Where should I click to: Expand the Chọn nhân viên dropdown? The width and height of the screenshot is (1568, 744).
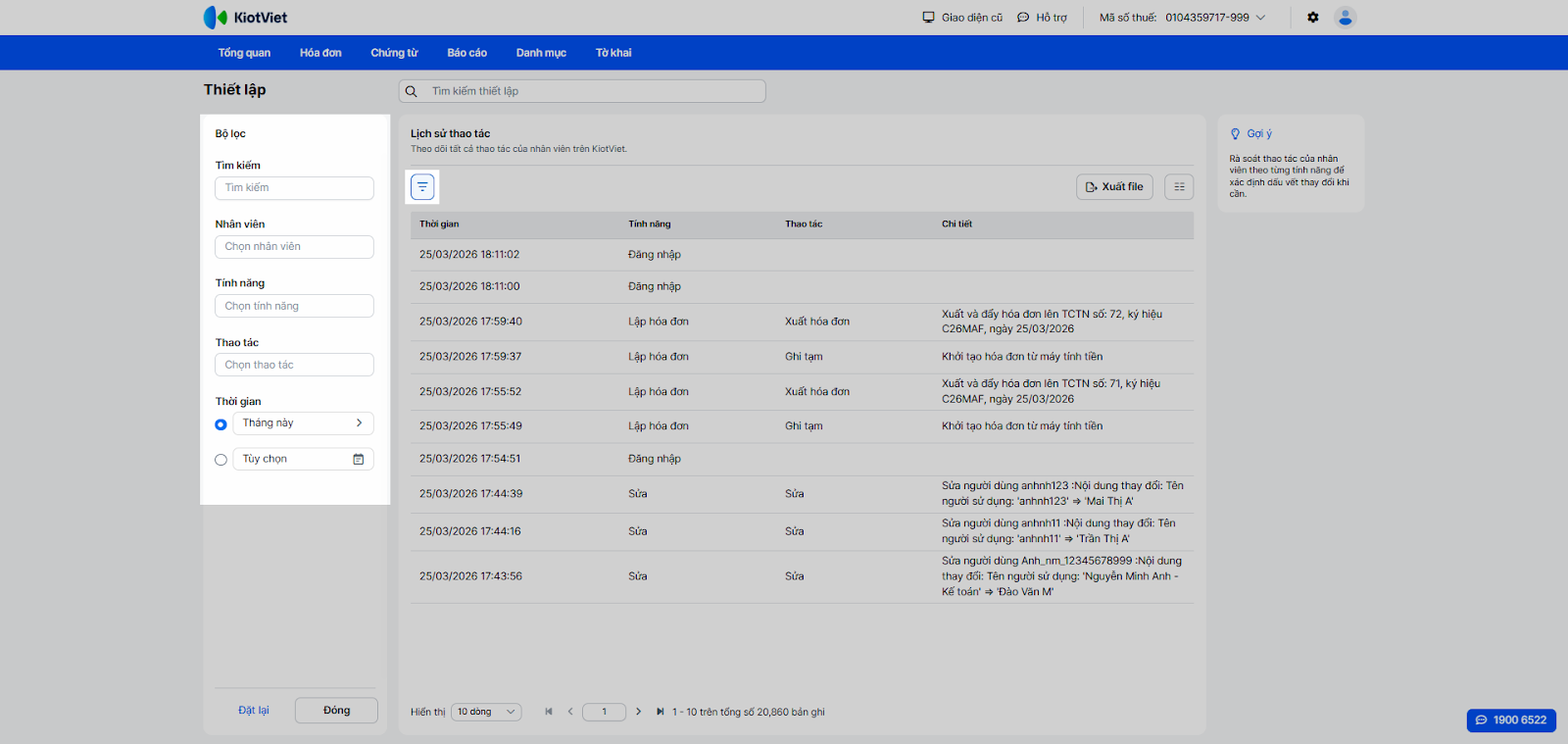pos(294,247)
